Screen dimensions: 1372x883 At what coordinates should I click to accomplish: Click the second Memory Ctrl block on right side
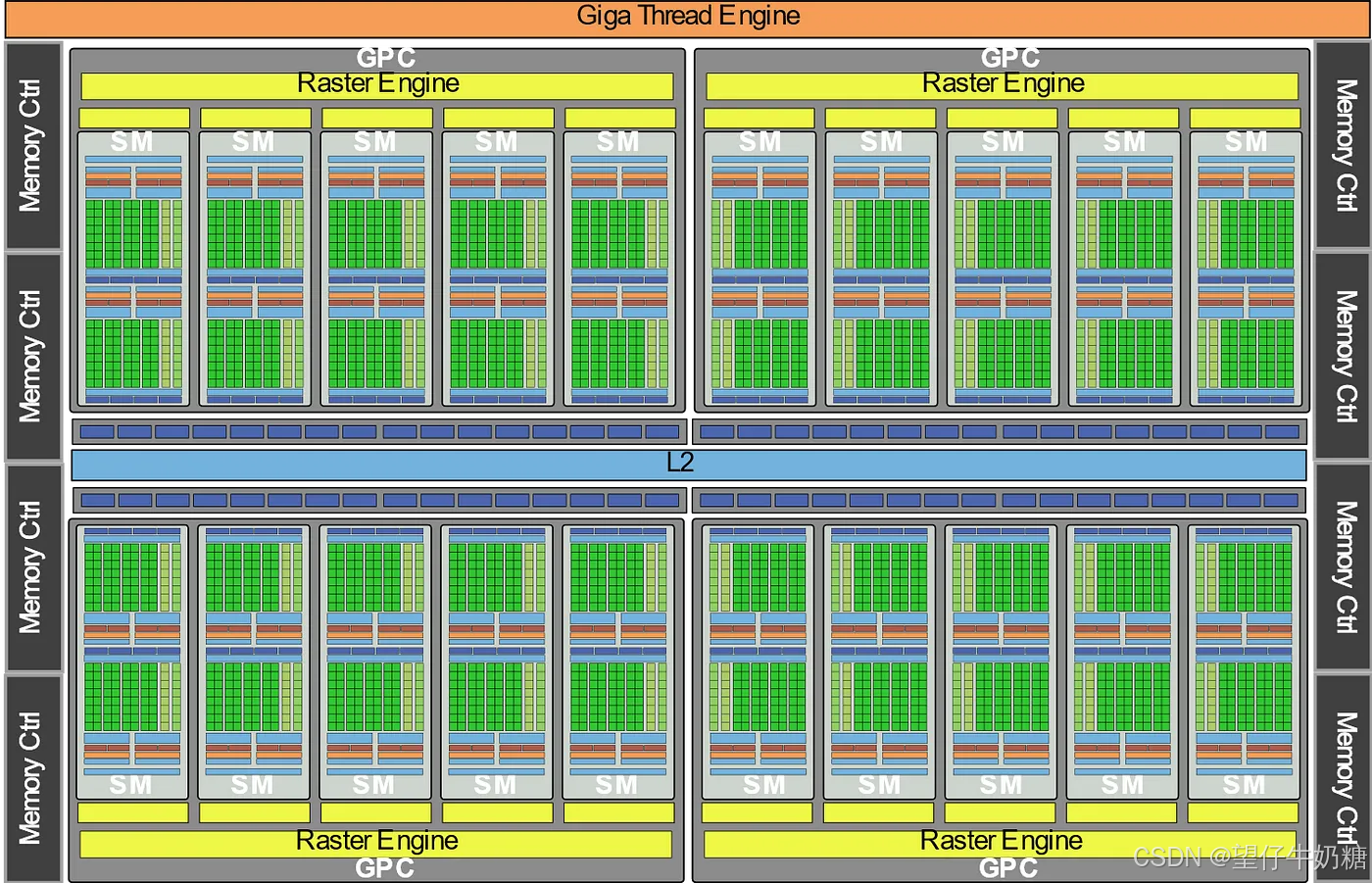[1343, 356]
